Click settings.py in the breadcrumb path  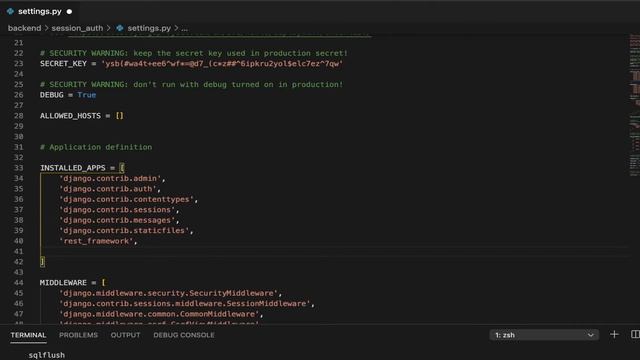coord(149,28)
